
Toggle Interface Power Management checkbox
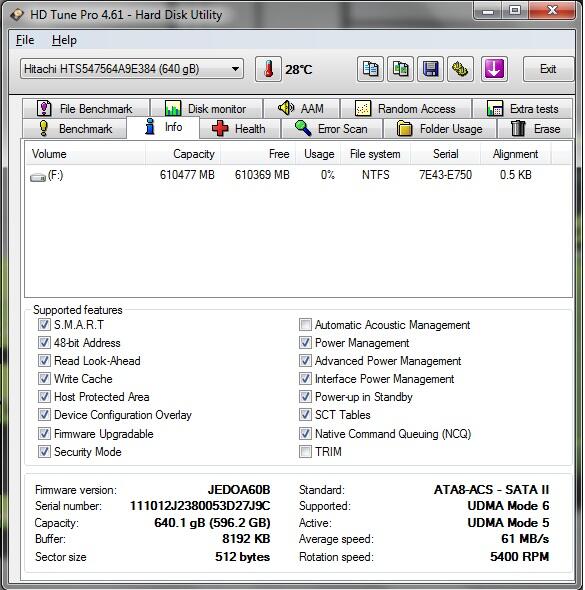click(x=305, y=379)
